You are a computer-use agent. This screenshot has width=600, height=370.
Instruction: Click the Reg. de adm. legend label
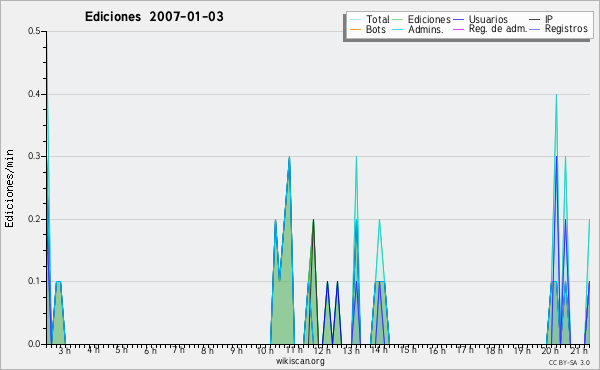coord(498,29)
